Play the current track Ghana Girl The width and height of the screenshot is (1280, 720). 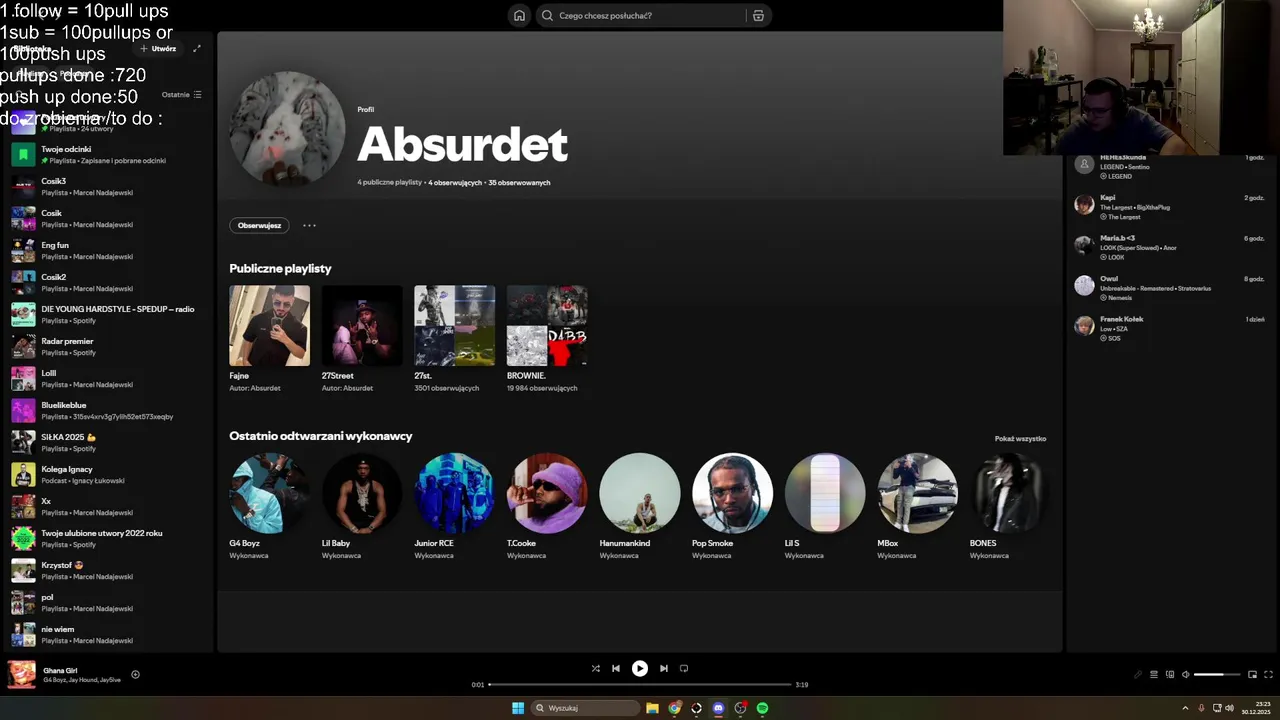(640, 668)
